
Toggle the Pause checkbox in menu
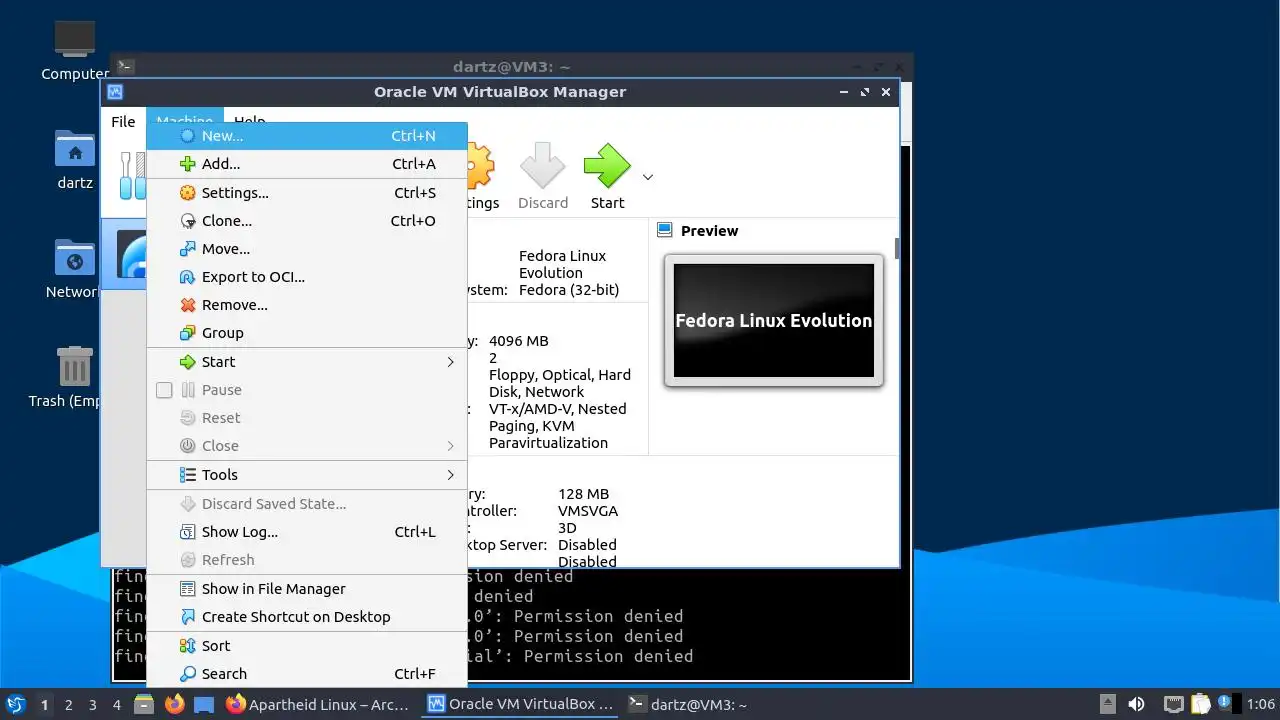[x=164, y=390]
